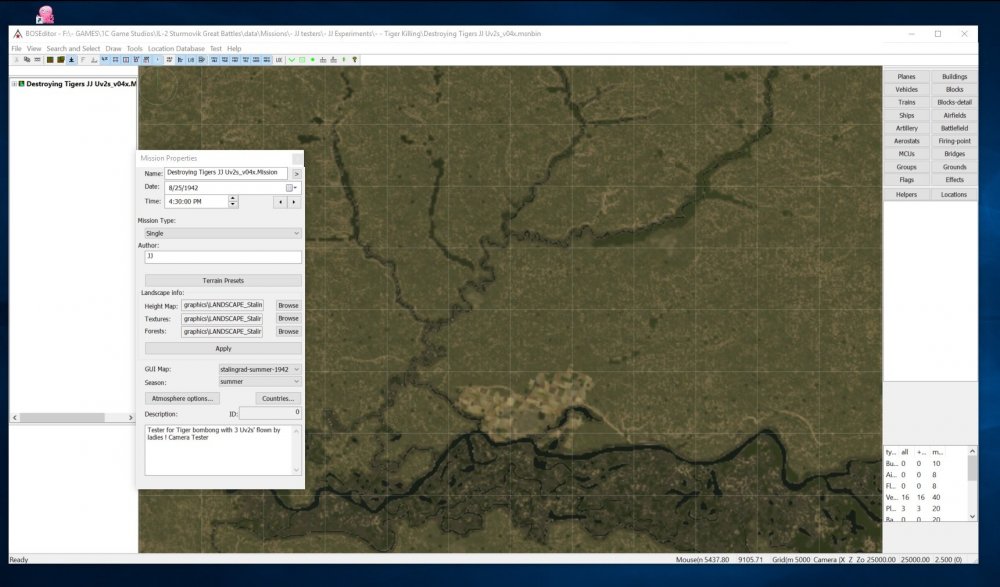Click the '>' button beside the mission Name
1000x587 pixels.
point(296,173)
